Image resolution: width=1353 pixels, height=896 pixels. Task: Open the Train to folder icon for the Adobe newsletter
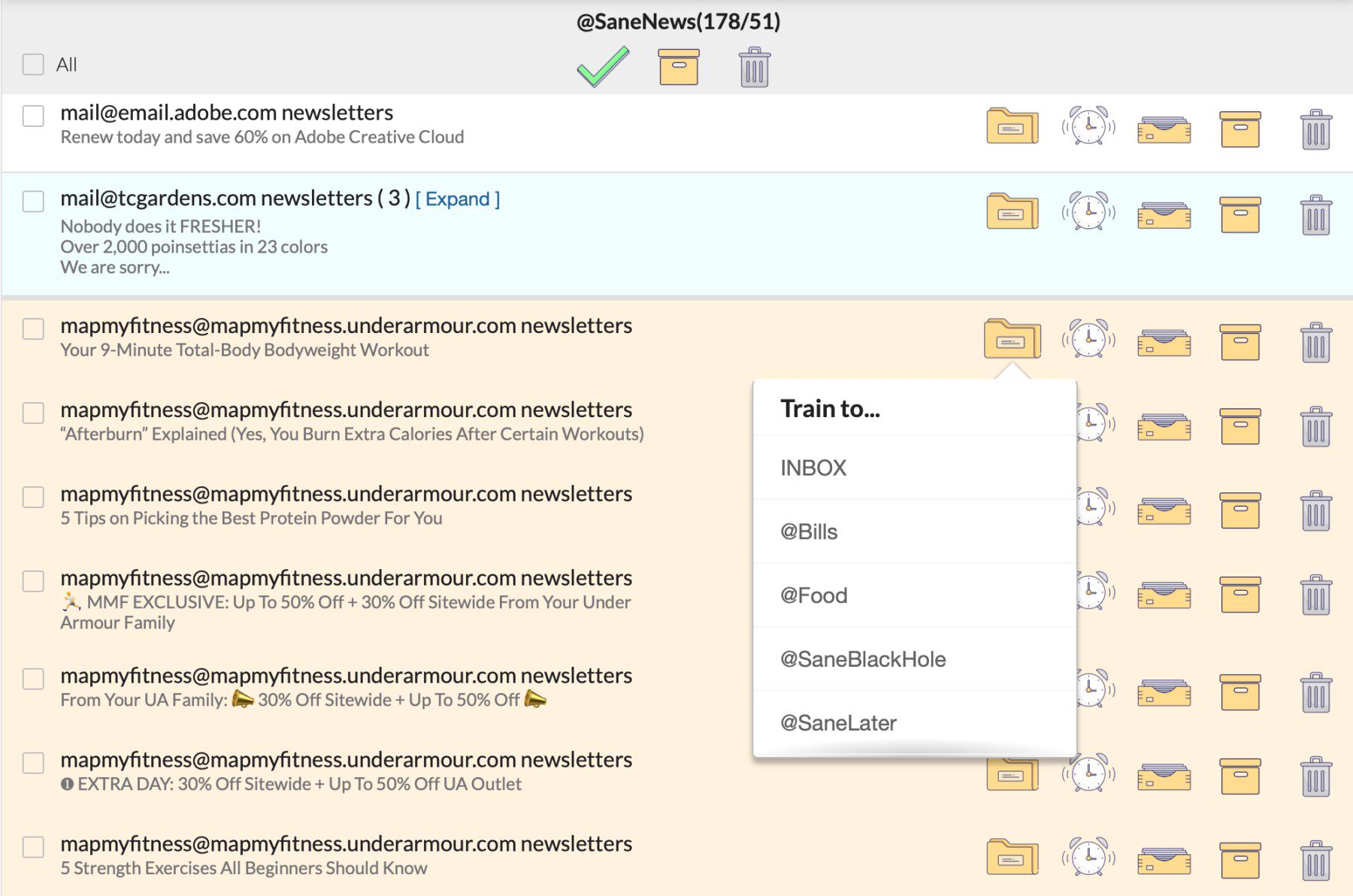[x=1011, y=126]
